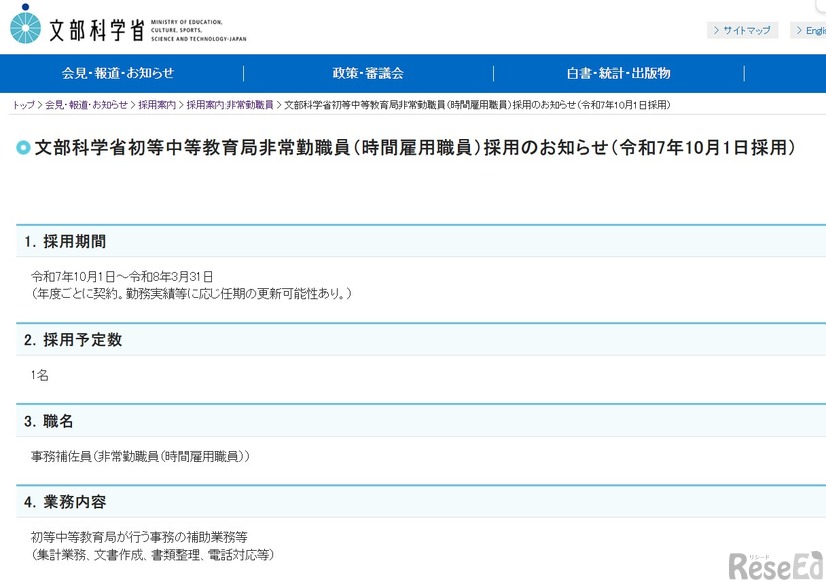The image size is (826, 582).
Task: Click the heading 1. 採用期間
Action: [x=65, y=242]
